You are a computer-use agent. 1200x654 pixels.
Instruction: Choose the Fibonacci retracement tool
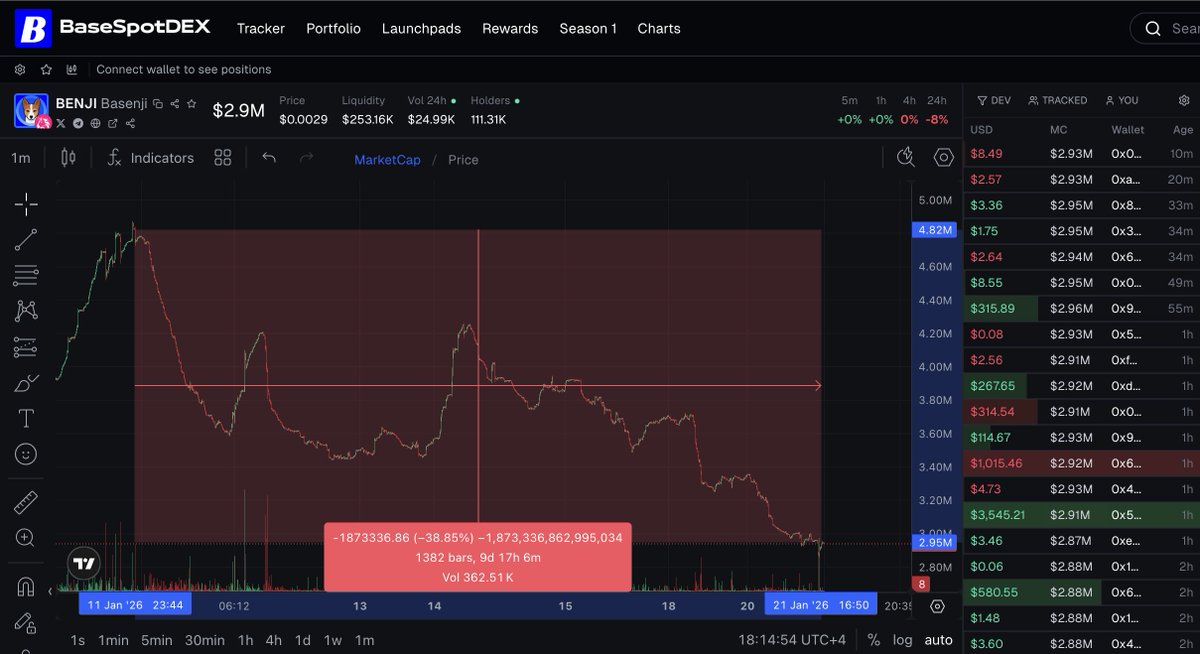[26, 275]
